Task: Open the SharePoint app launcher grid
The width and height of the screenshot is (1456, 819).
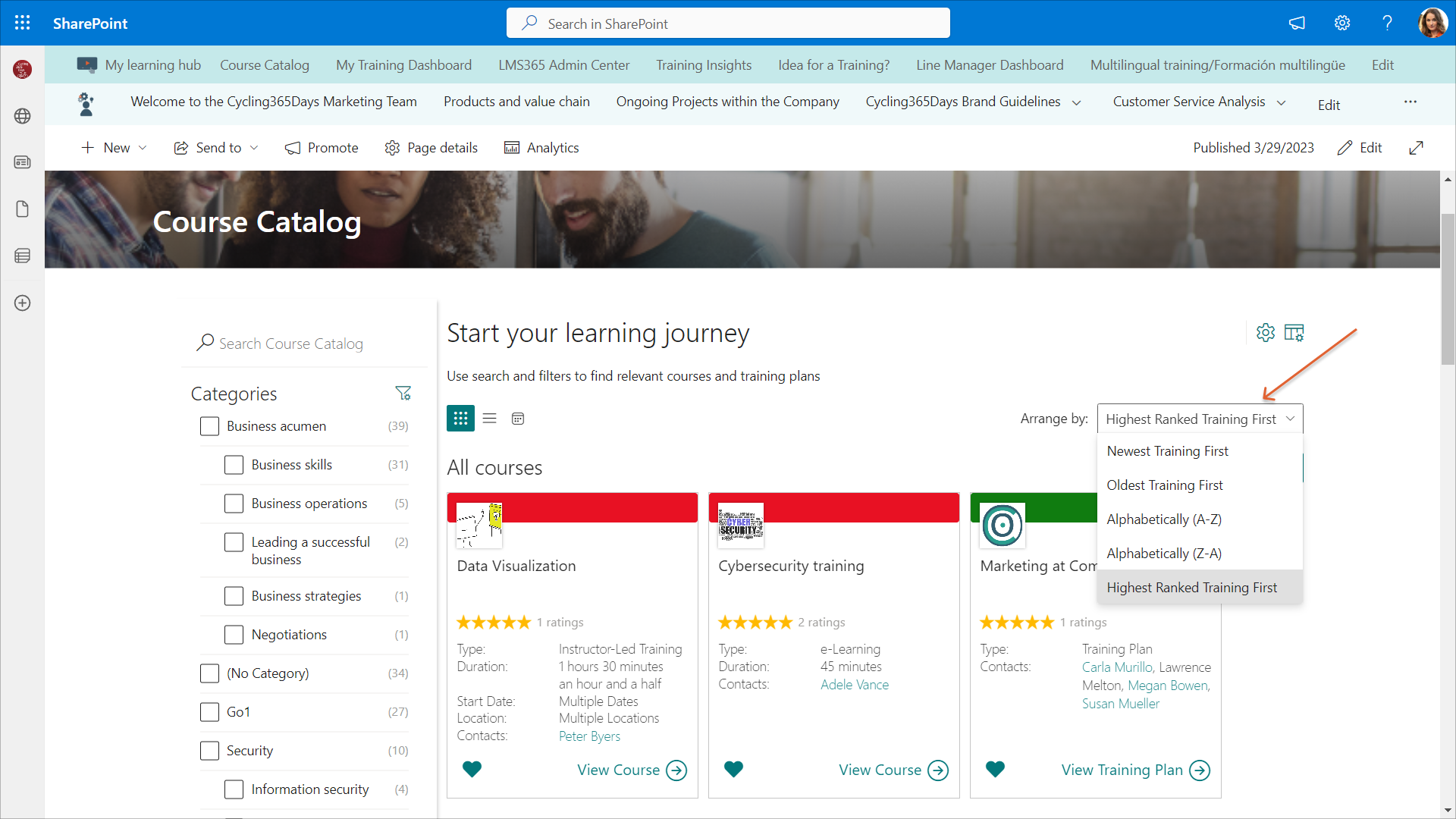Action: [x=23, y=23]
